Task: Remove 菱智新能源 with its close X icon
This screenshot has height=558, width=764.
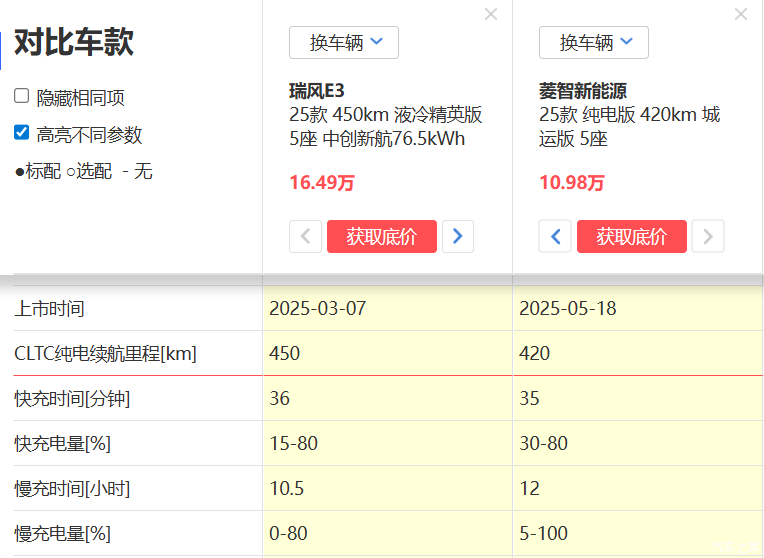Action: 741,14
